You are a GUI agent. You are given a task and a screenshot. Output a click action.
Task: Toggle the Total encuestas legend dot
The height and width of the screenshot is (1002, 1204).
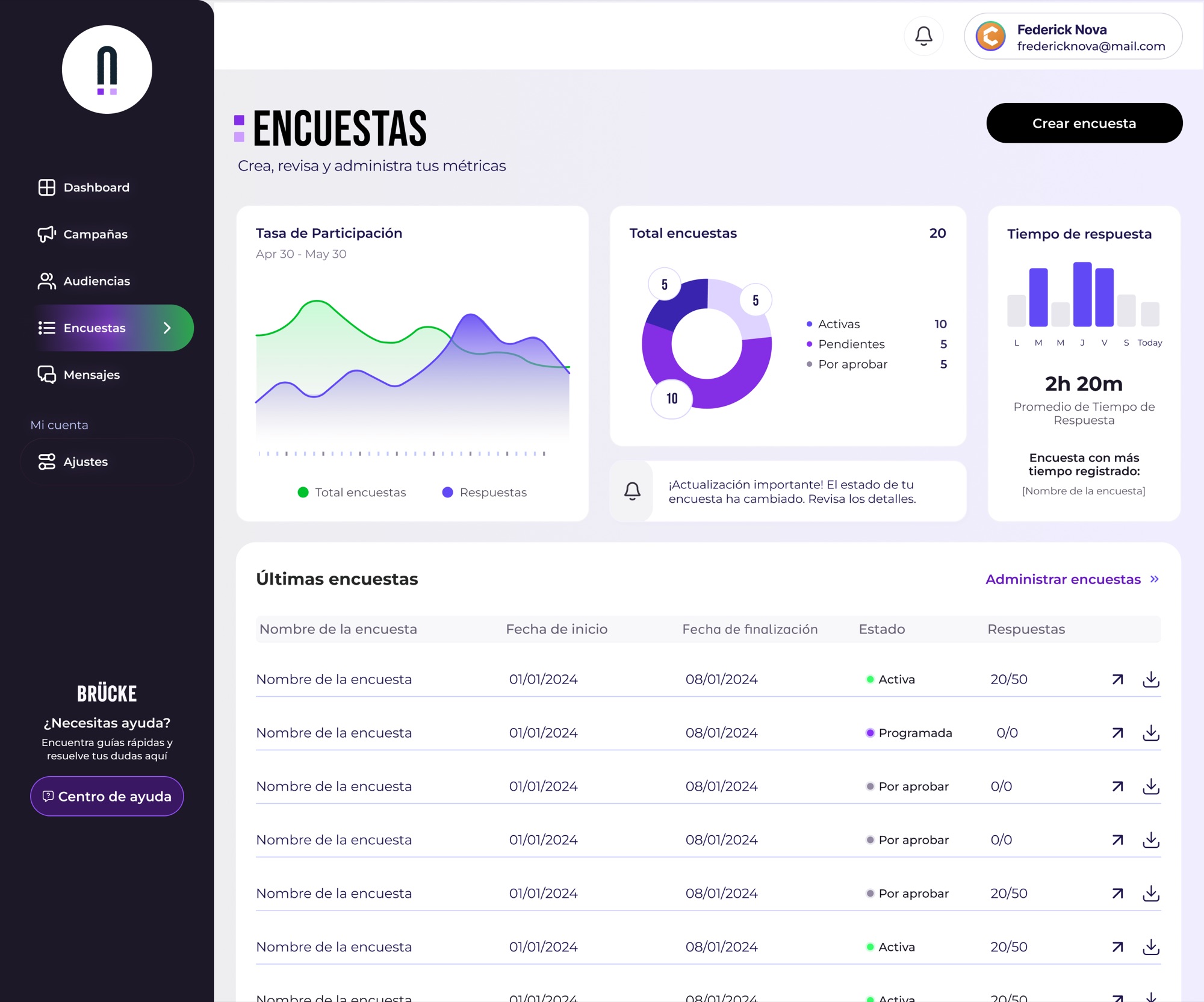(x=303, y=493)
